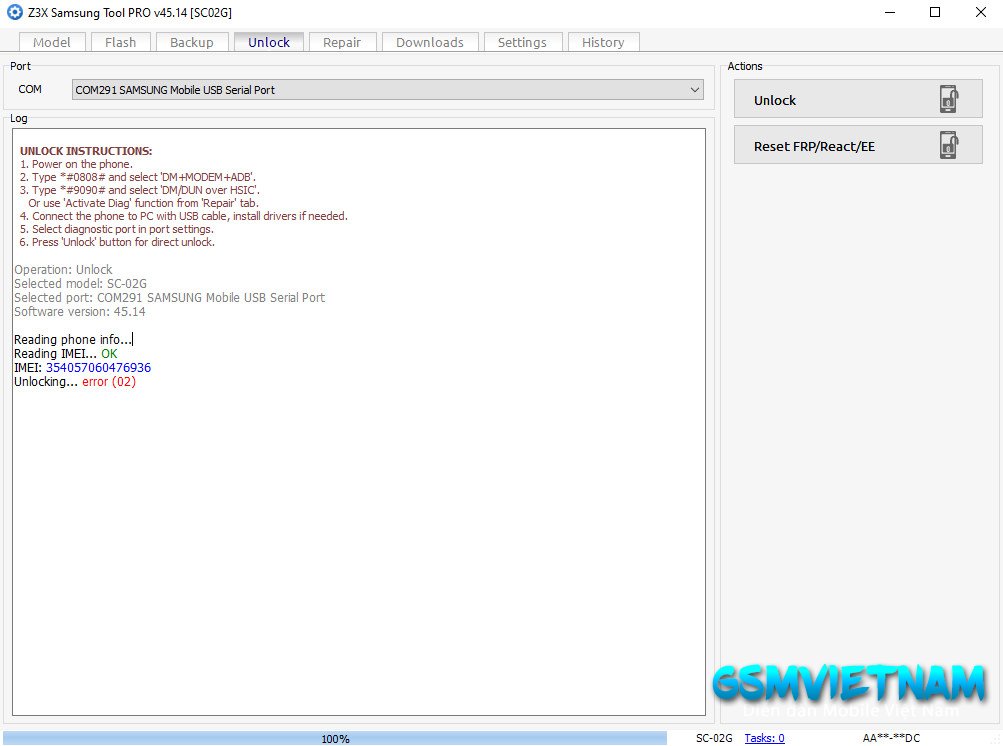Select the Unlock tab

click(x=269, y=42)
